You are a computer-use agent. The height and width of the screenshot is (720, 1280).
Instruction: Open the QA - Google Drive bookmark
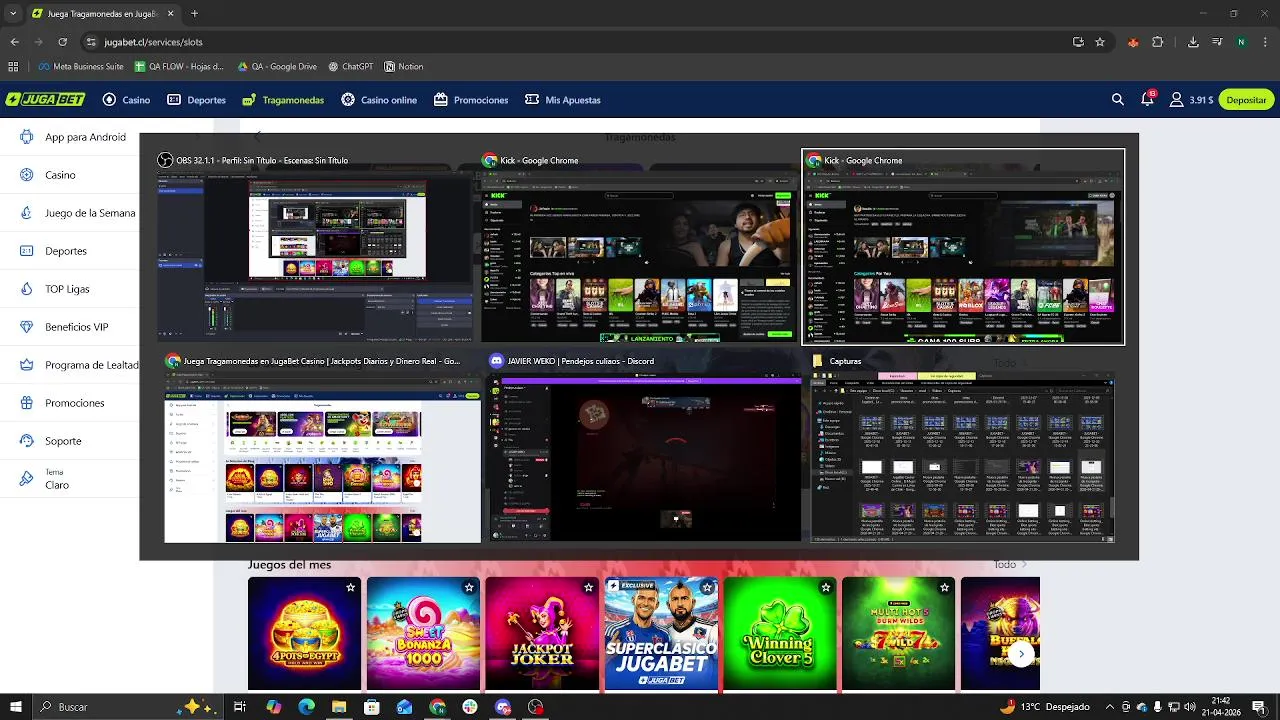click(x=277, y=67)
